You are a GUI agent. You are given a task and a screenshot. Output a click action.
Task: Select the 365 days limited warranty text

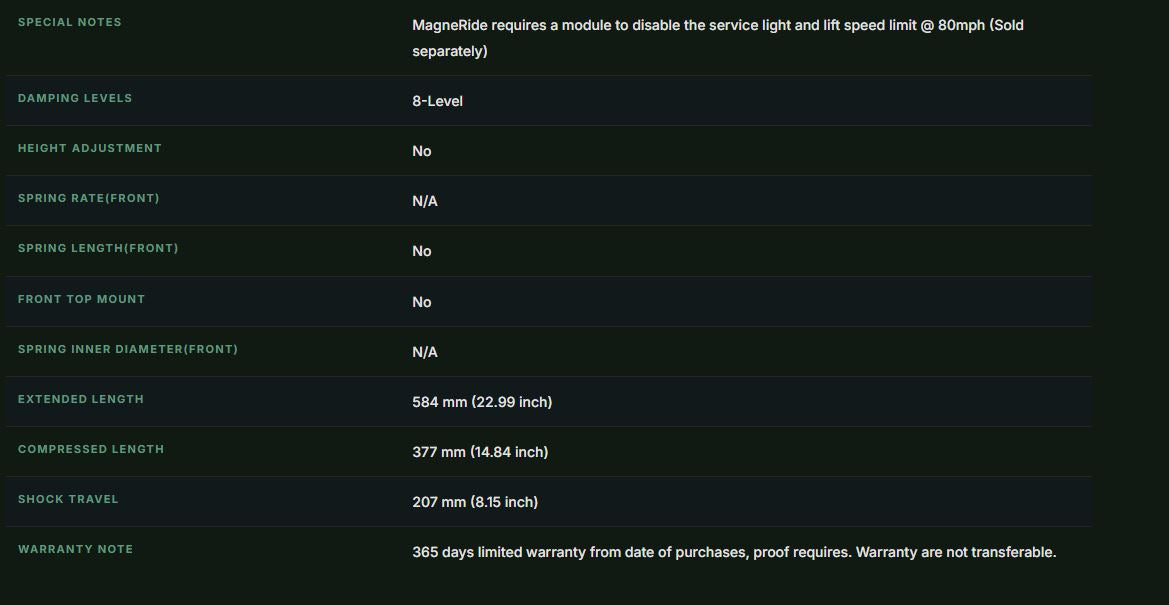point(734,553)
